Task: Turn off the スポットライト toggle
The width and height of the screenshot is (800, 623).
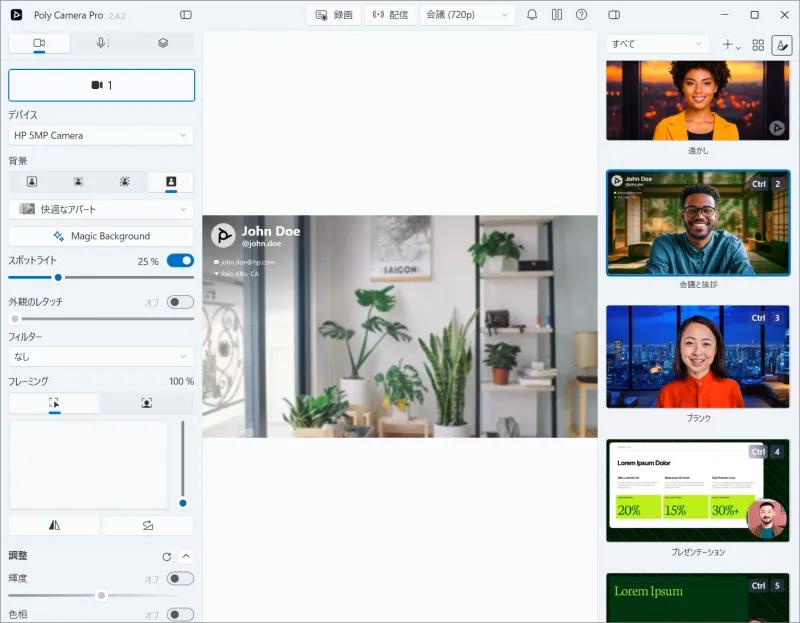Action: 180,261
